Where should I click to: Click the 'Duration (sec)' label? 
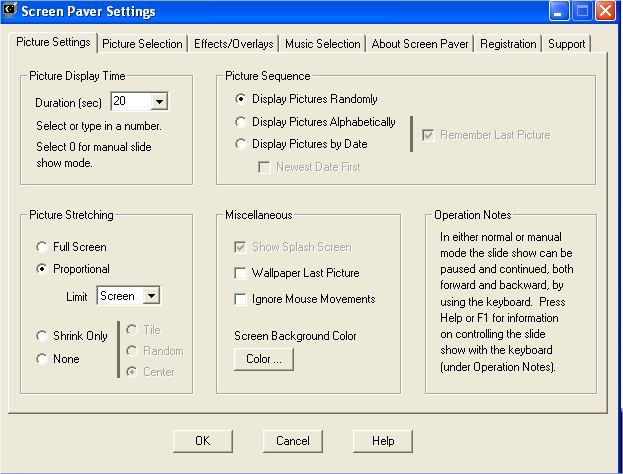pos(68,103)
